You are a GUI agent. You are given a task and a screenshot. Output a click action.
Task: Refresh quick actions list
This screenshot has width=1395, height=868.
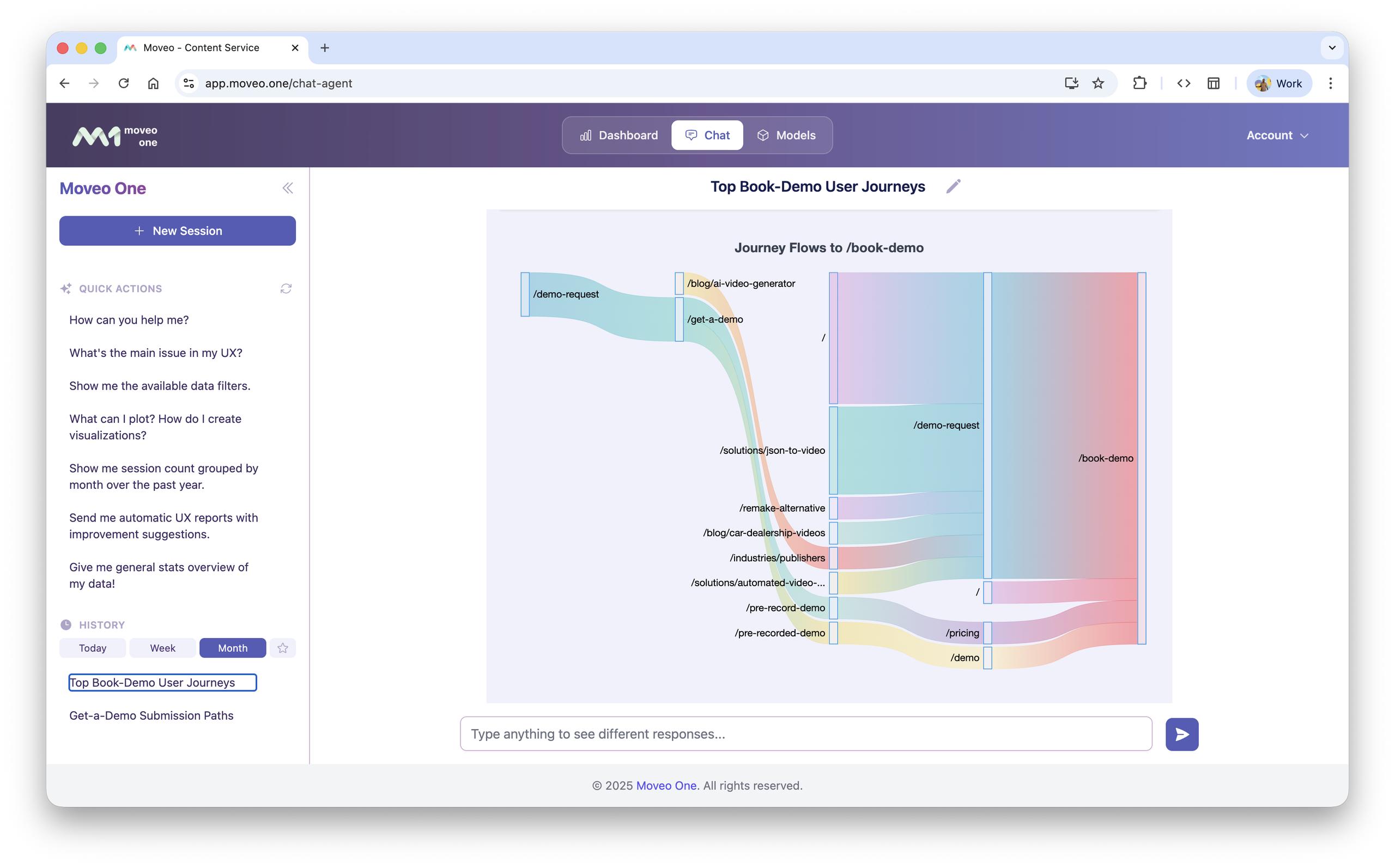click(x=286, y=289)
